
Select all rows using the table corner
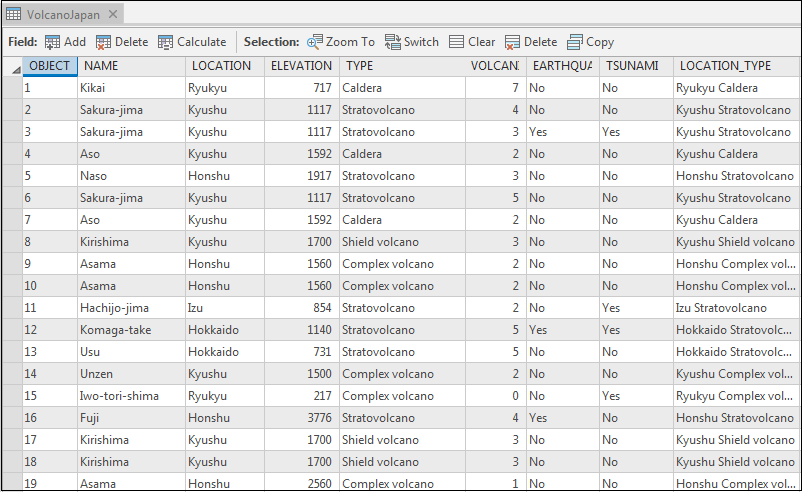tap(12, 66)
